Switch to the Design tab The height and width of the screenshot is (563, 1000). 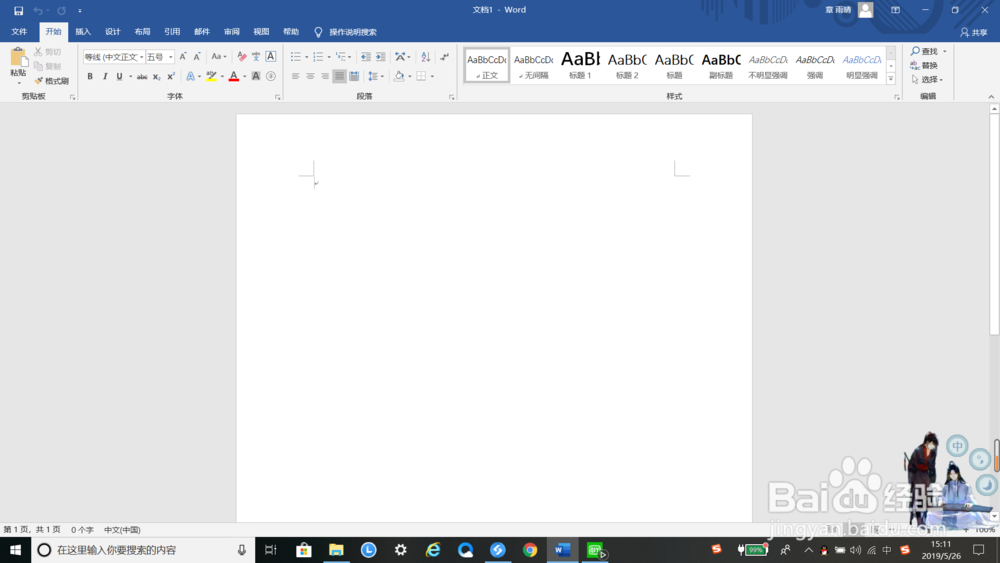[113, 32]
